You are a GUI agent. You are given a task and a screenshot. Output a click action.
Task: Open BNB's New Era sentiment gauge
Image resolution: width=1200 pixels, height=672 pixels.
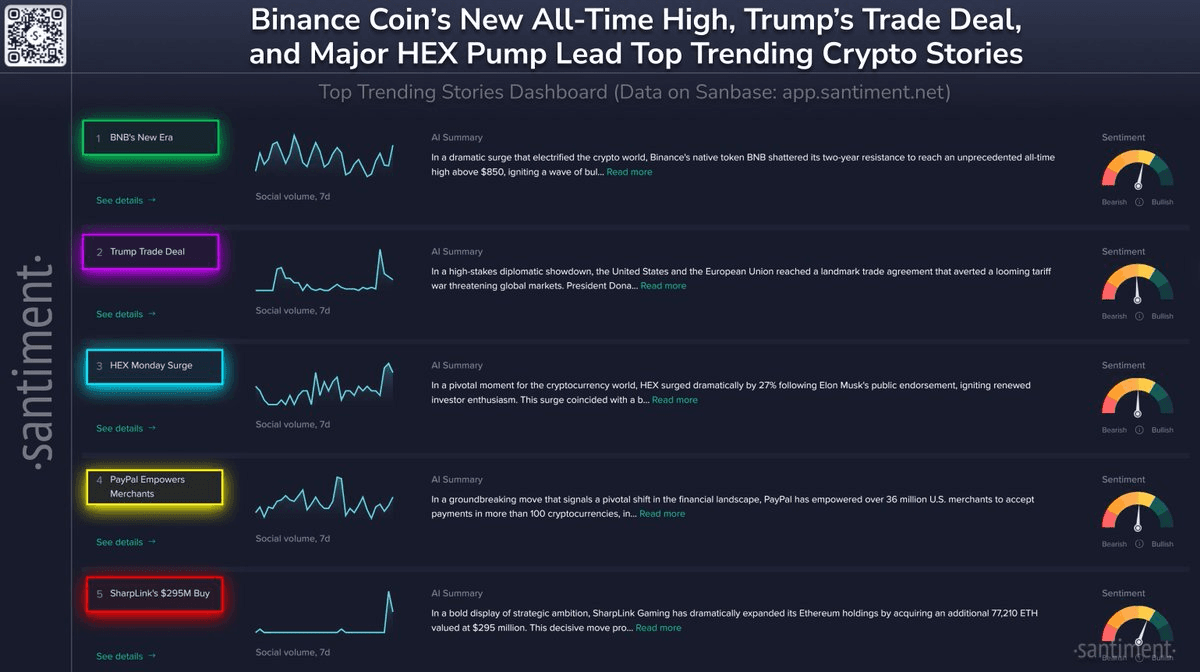pyautogui.click(x=1138, y=170)
